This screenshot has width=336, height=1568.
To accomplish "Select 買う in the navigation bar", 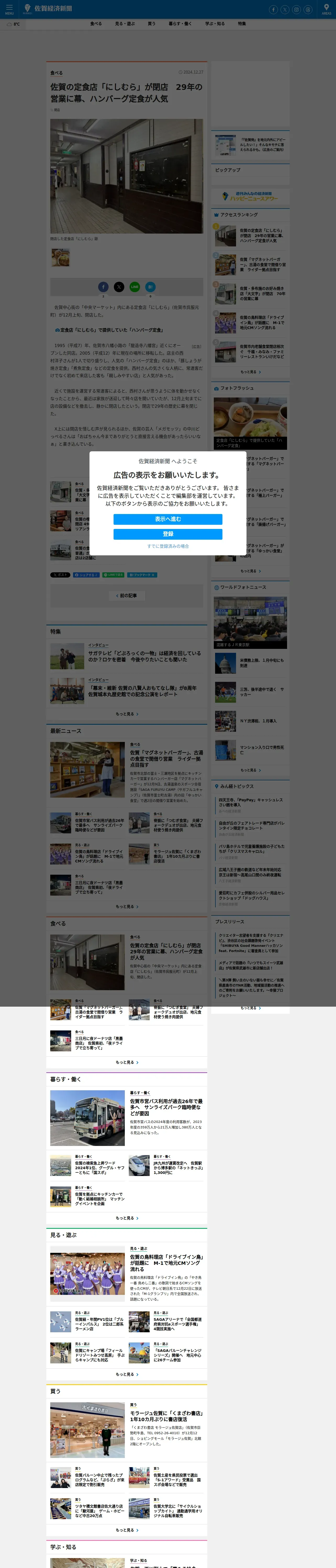I will 151,24.
